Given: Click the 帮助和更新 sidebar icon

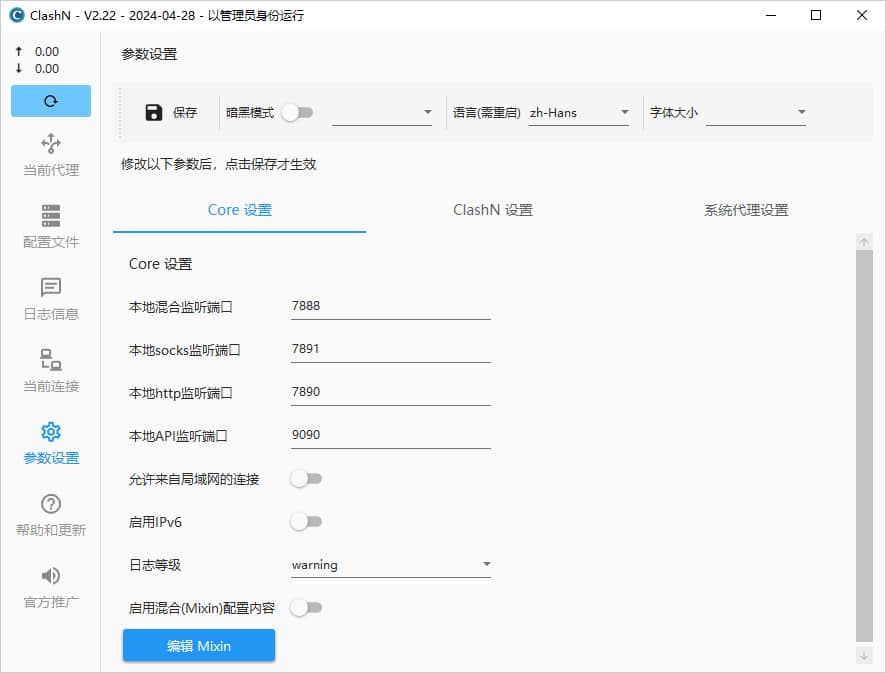Looking at the screenshot, I should 50,513.
